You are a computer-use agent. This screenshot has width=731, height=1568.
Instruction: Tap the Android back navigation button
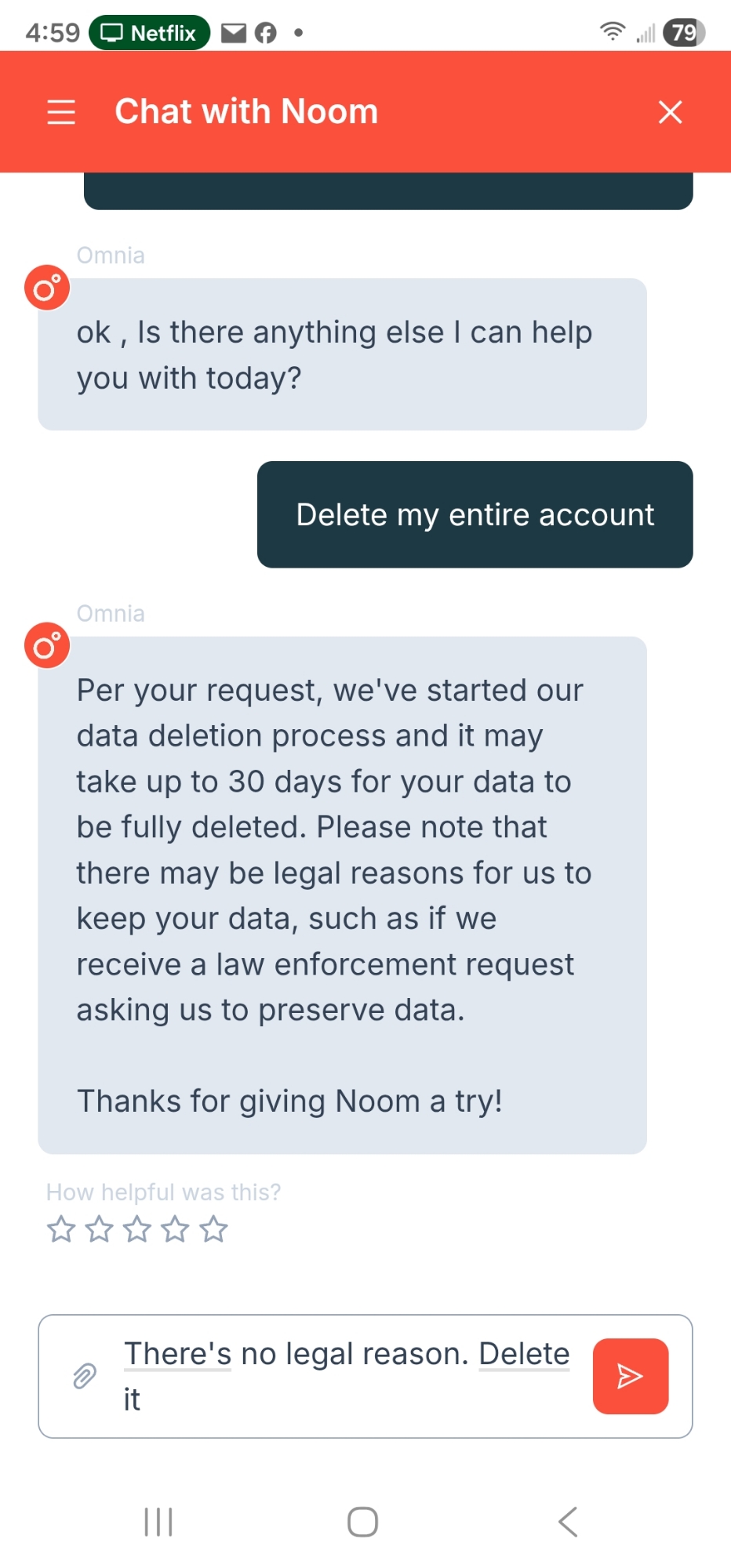[568, 1522]
